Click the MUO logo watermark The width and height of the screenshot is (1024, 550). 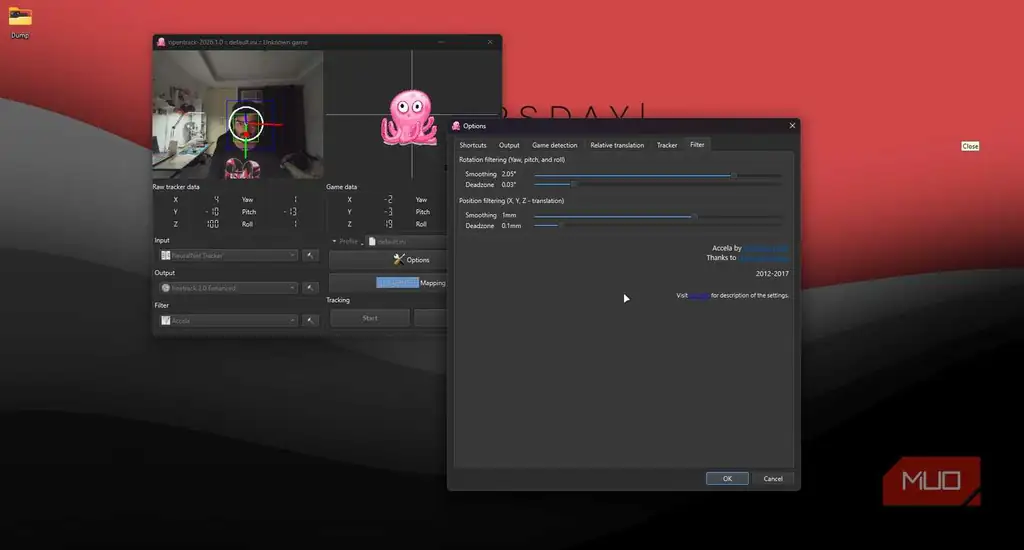(931, 481)
